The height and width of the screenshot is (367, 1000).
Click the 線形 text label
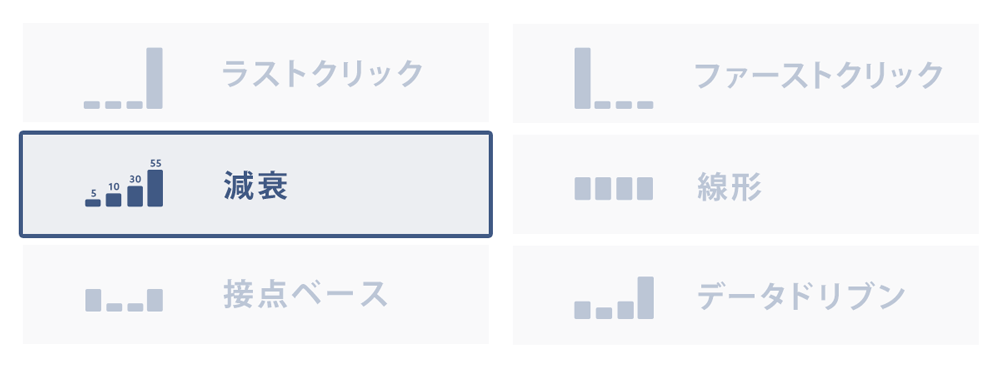point(729,188)
